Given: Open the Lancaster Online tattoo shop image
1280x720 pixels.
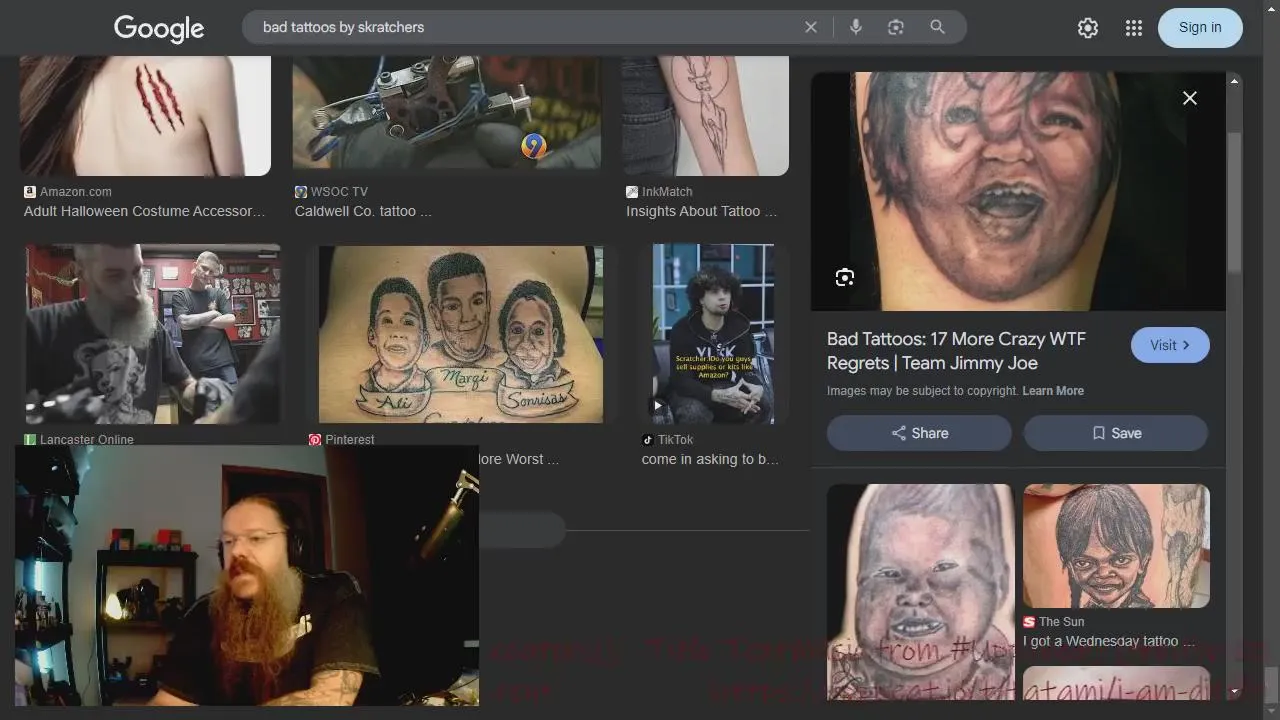Looking at the screenshot, I should pos(153,334).
